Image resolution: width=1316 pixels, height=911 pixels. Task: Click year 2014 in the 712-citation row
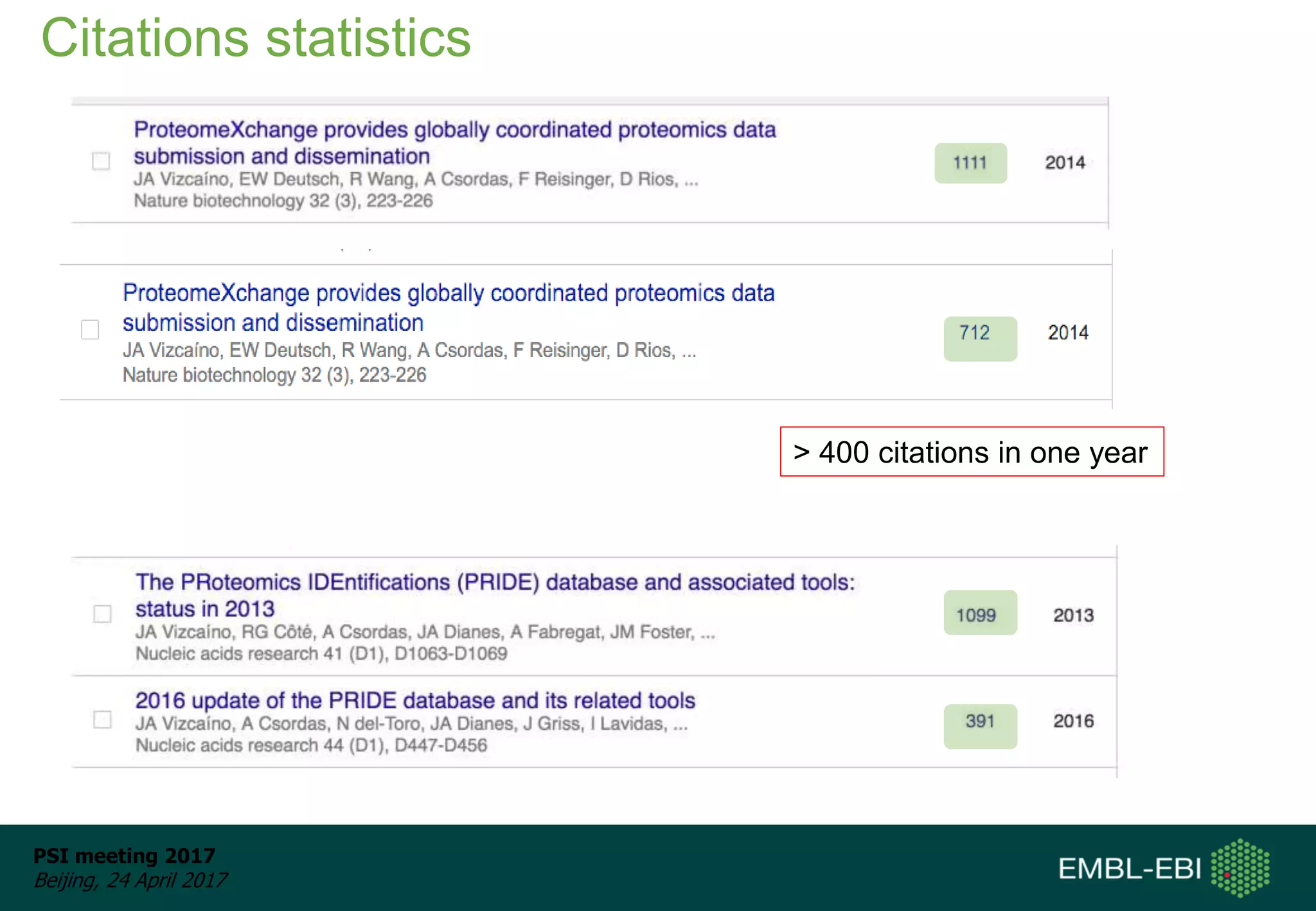point(1068,333)
